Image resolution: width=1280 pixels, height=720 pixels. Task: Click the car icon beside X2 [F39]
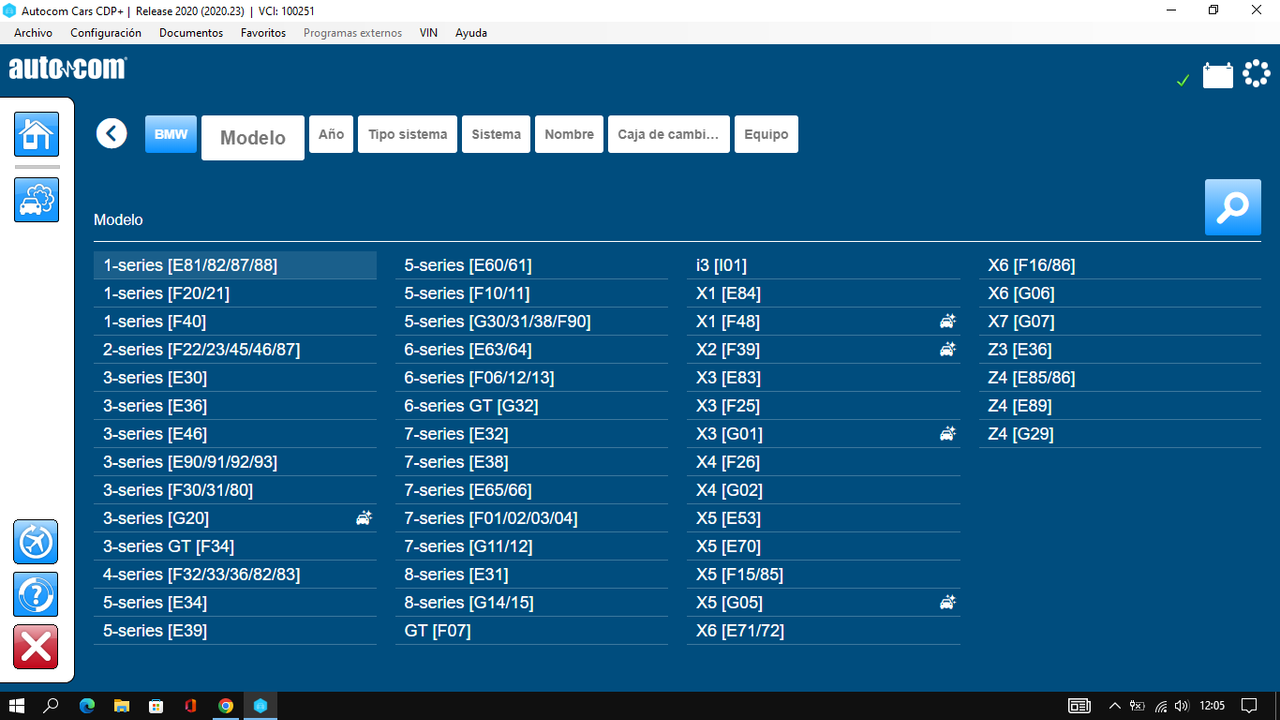947,349
